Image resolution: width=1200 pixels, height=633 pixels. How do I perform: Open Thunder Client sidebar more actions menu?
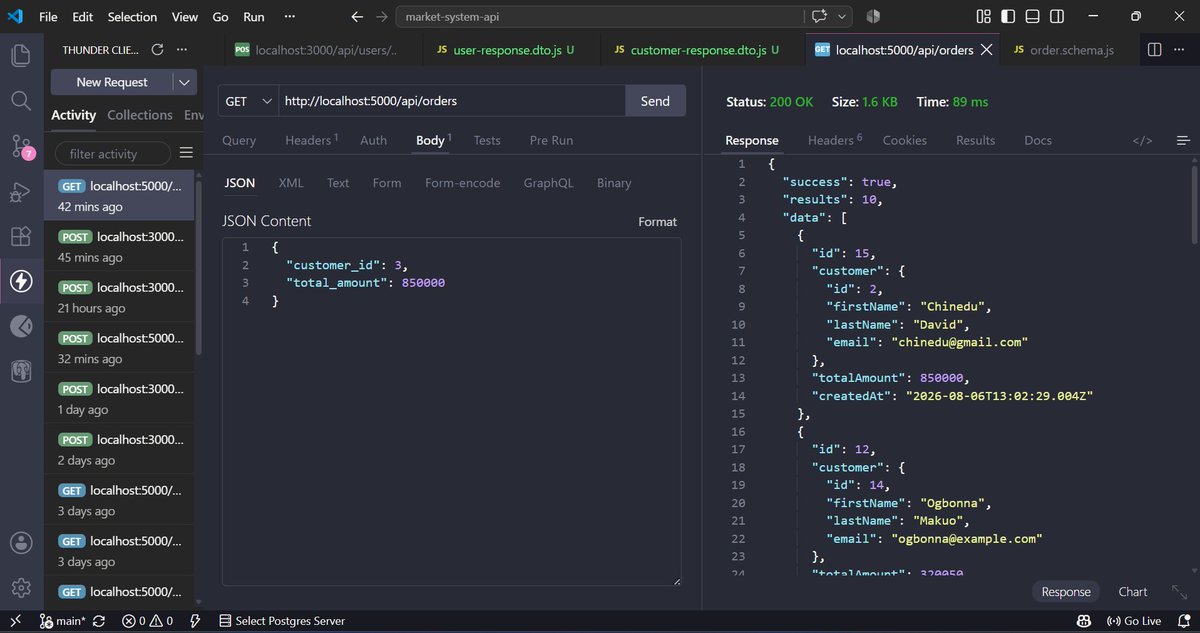(181, 50)
